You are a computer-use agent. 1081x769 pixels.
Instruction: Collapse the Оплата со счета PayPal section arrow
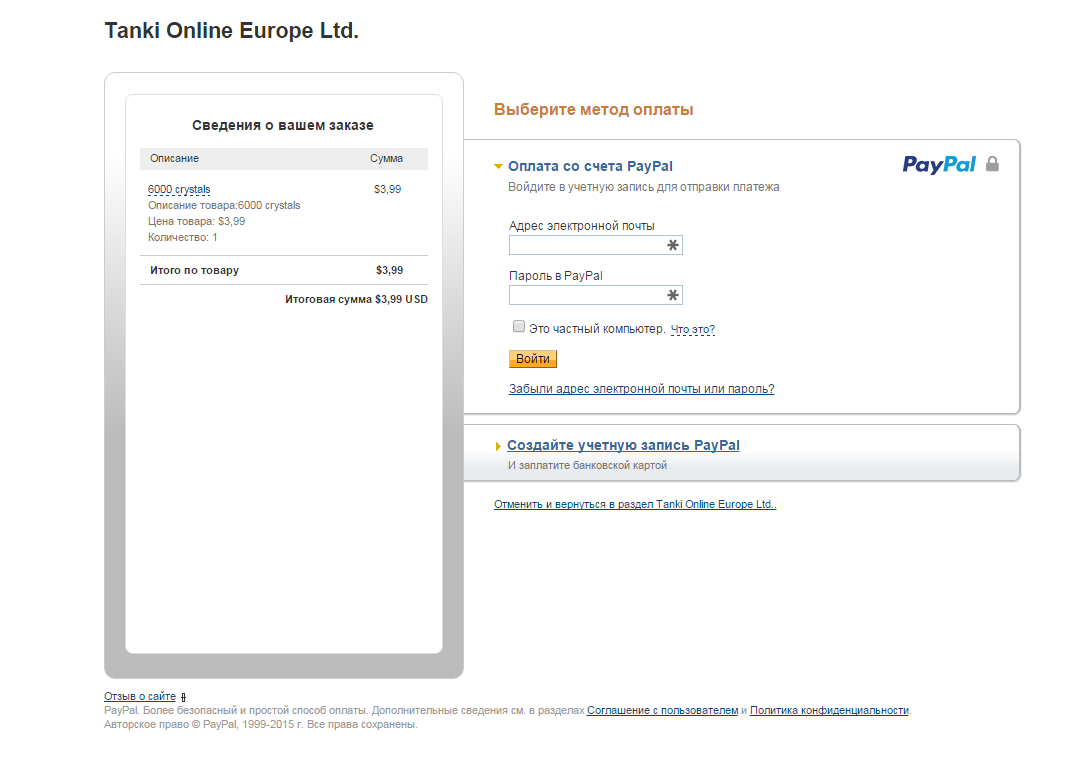click(498, 166)
